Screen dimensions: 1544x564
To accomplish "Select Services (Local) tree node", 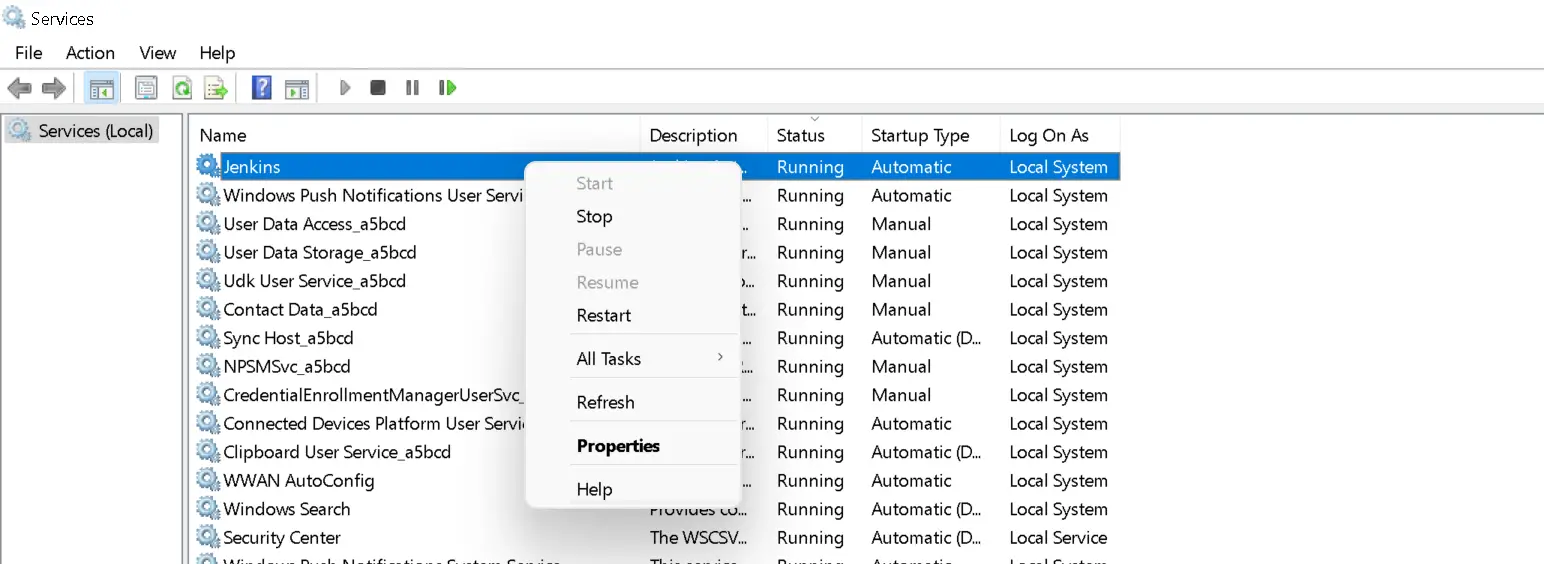I will (81, 130).
